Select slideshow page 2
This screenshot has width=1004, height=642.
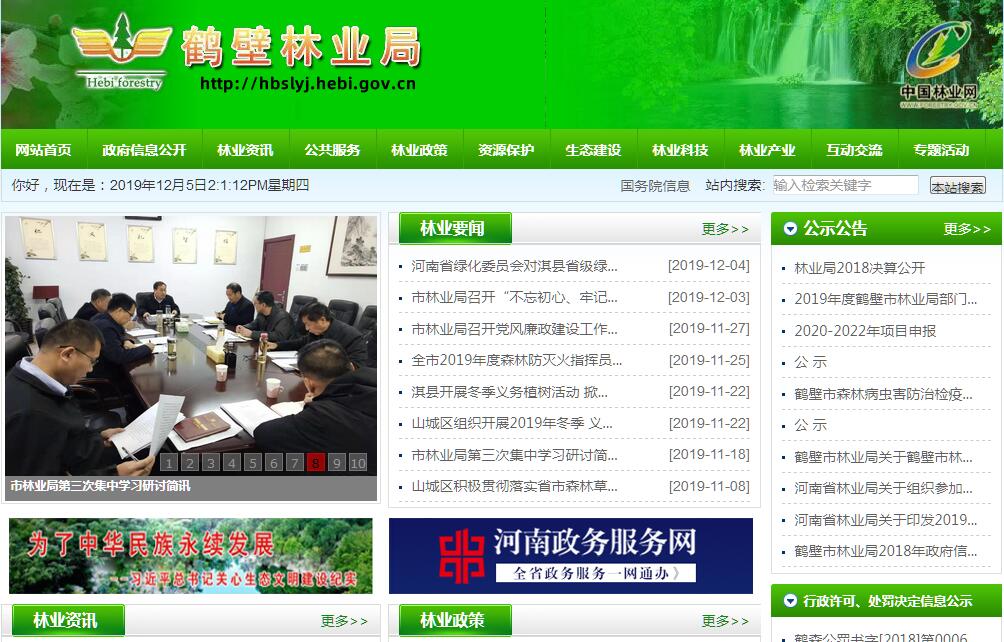tap(190, 462)
